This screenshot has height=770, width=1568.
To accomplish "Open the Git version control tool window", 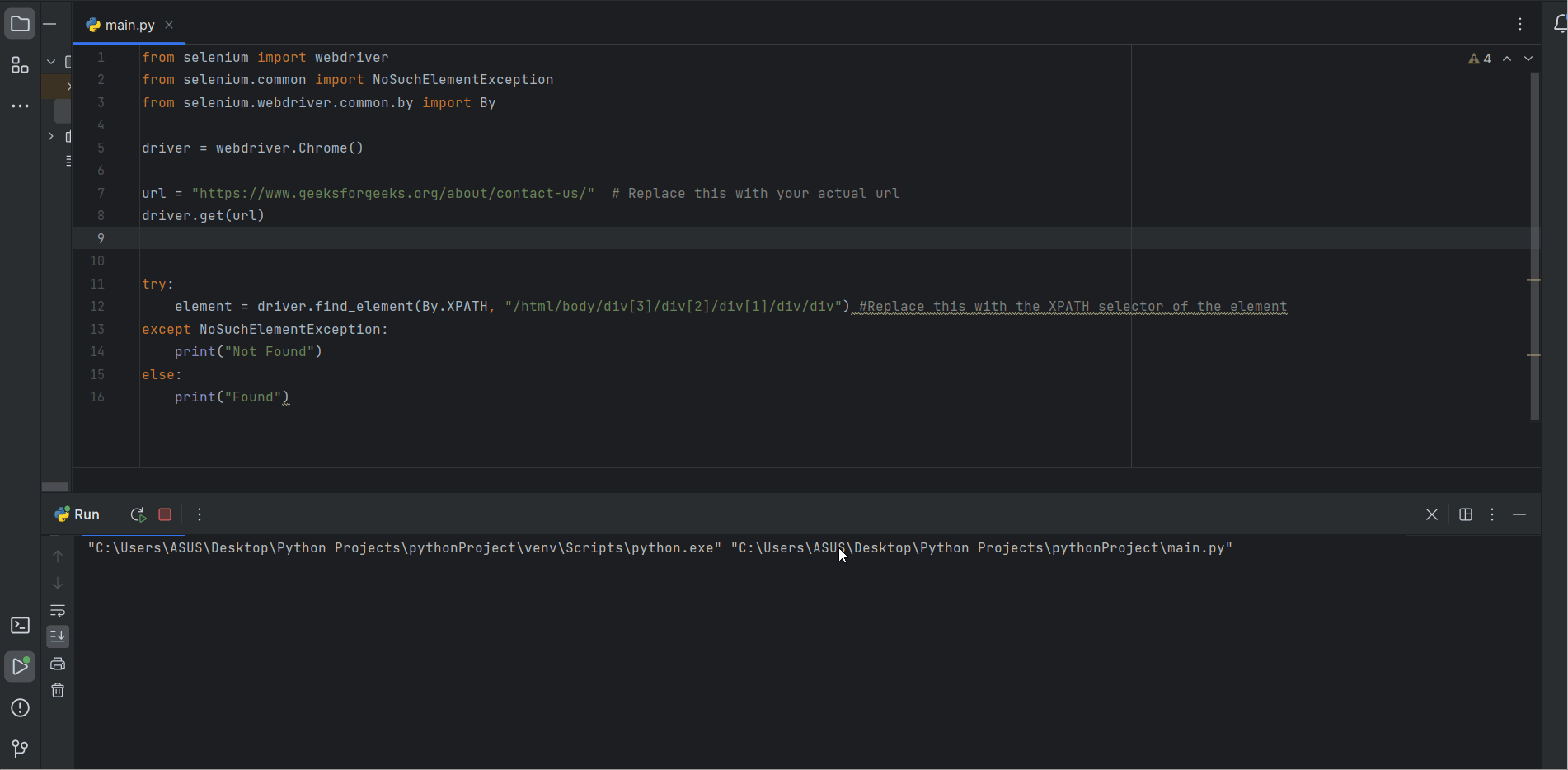I will click(x=20, y=748).
